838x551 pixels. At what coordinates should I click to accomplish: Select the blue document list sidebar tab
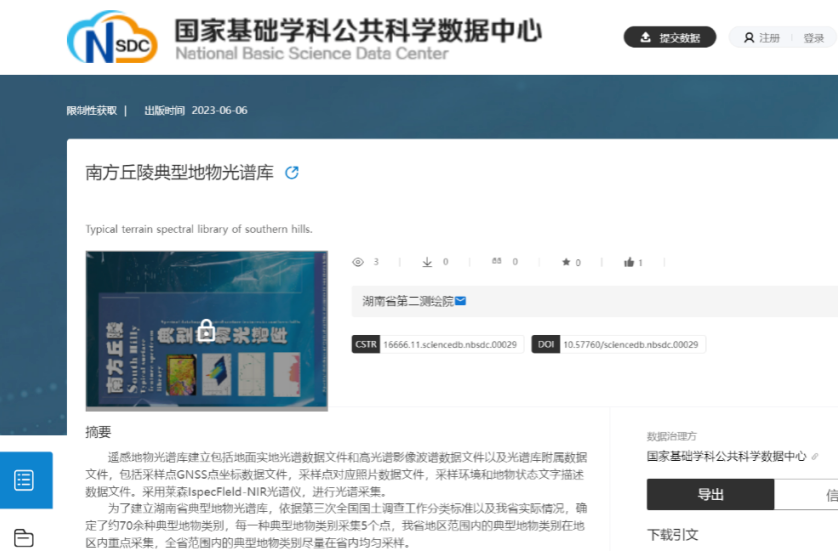coord(25,480)
